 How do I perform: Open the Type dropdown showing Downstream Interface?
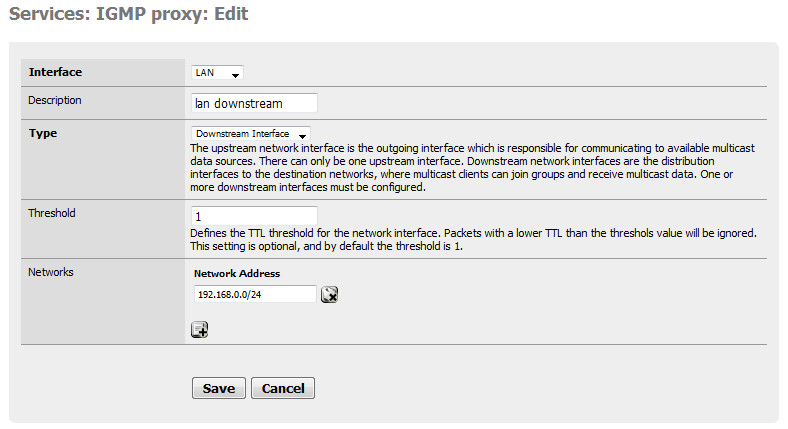(250, 134)
